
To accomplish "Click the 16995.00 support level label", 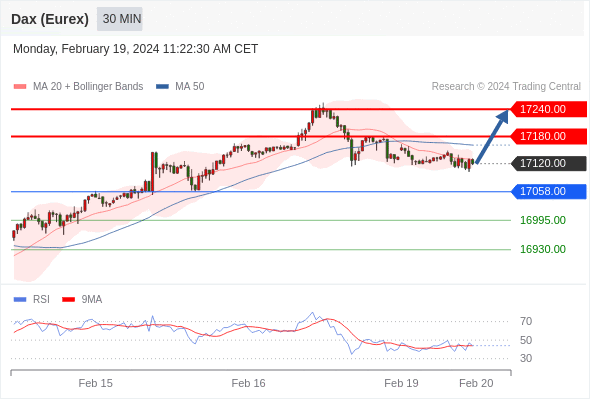I will pos(543,220).
